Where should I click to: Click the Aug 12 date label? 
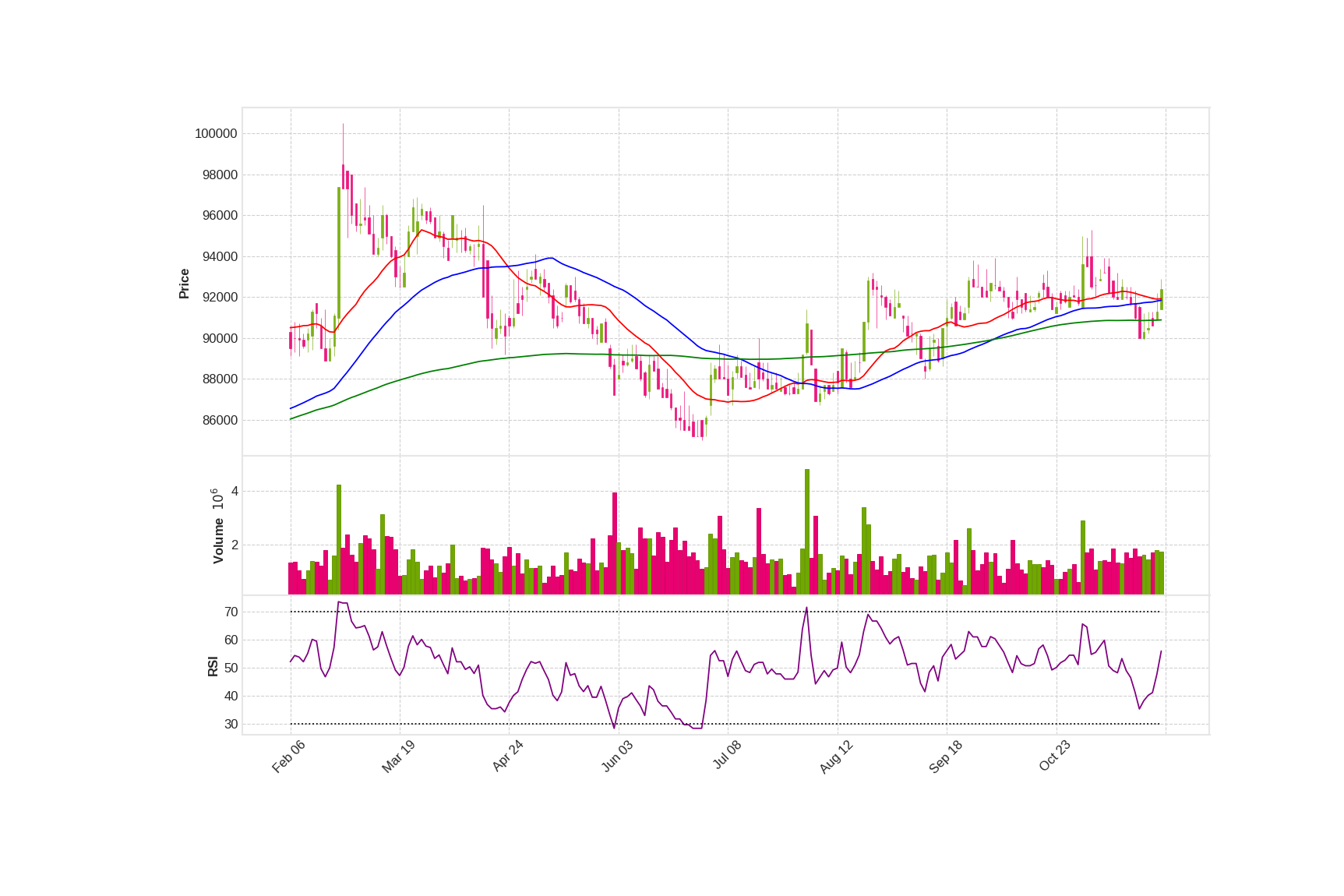pyautogui.click(x=836, y=757)
